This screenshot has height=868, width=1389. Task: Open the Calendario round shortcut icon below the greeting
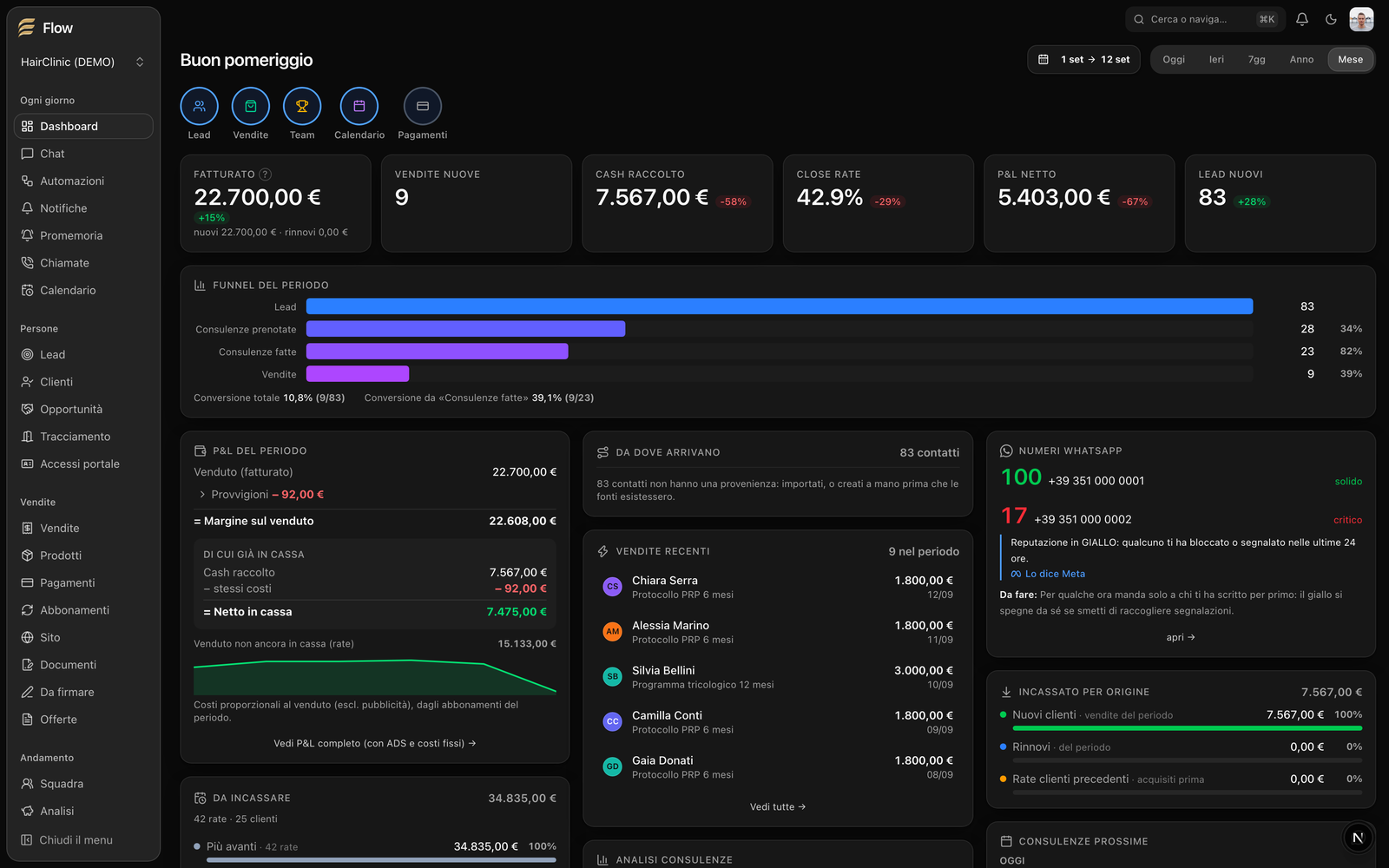tap(359, 106)
